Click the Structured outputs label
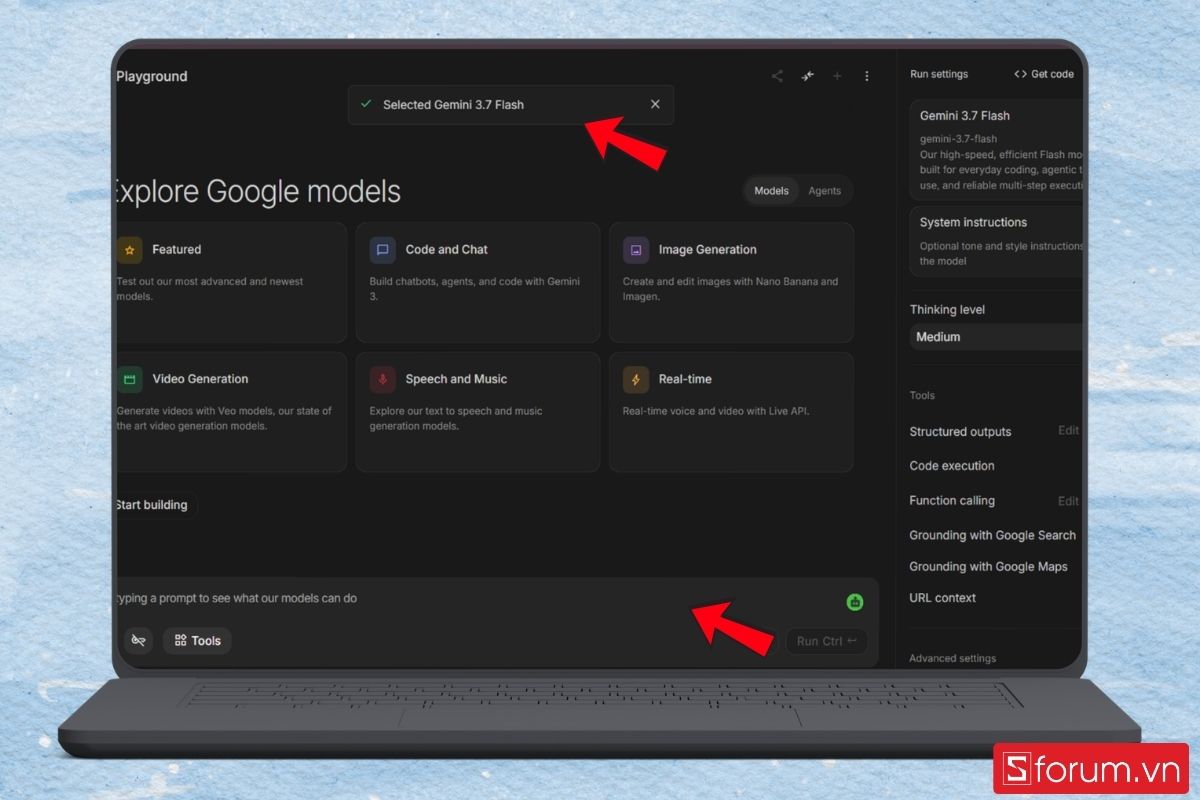The width and height of the screenshot is (1200, 800). point(960,432)
